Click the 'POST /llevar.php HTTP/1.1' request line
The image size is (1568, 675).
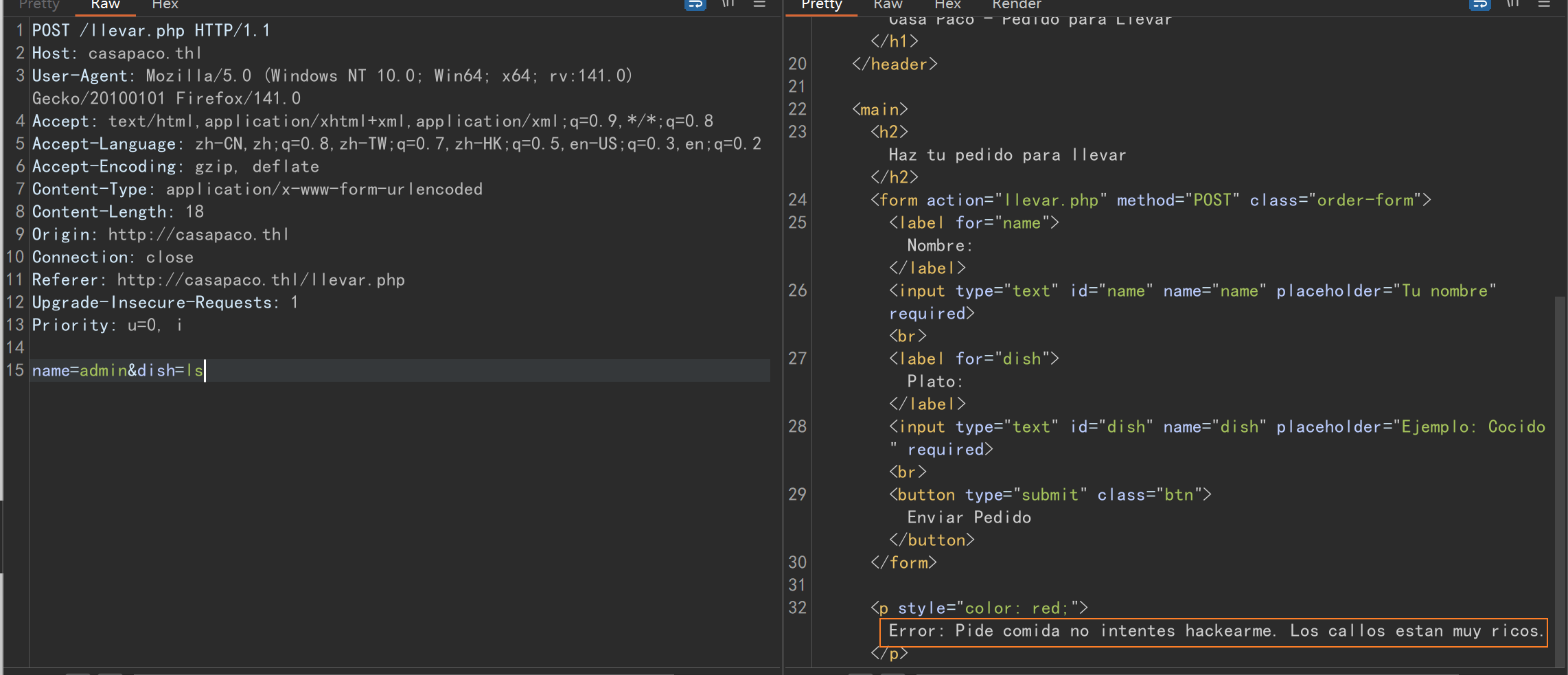(151, 31)
